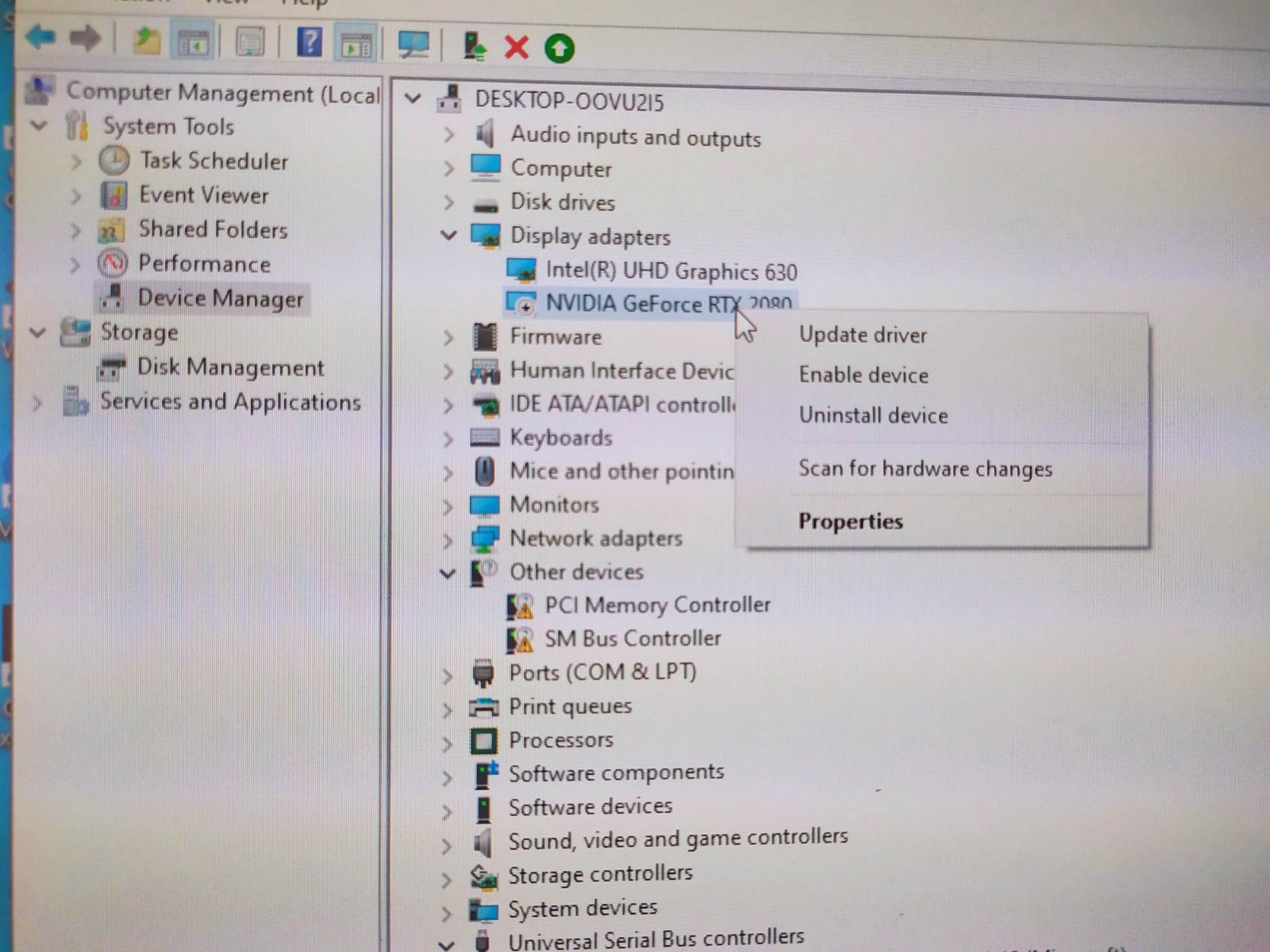Collapse the Display adapters category
This screenshot has height=952, width=1270.
click(x=449, y=236)
